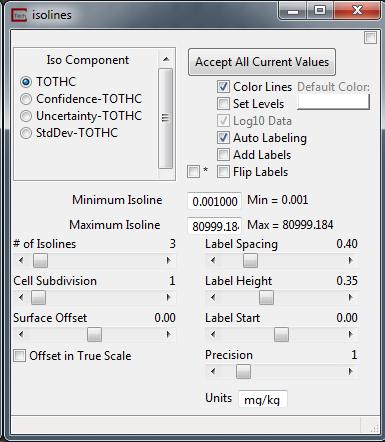Enable the Set Levels checkbox
Viewport: 385px width, 442px height.
point(223,104)
